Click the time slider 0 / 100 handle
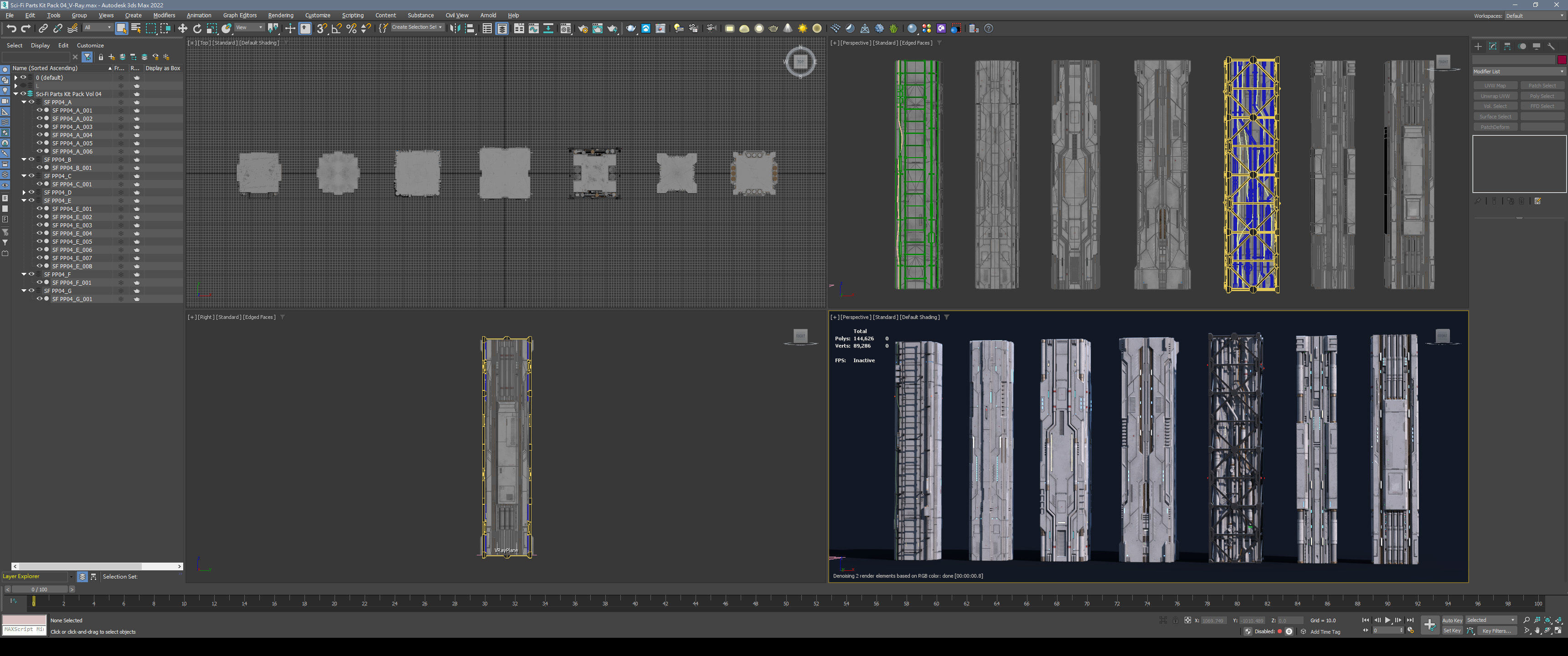Image resolution: width=1568 pixels, height=656 pixels. pos(39,589)
